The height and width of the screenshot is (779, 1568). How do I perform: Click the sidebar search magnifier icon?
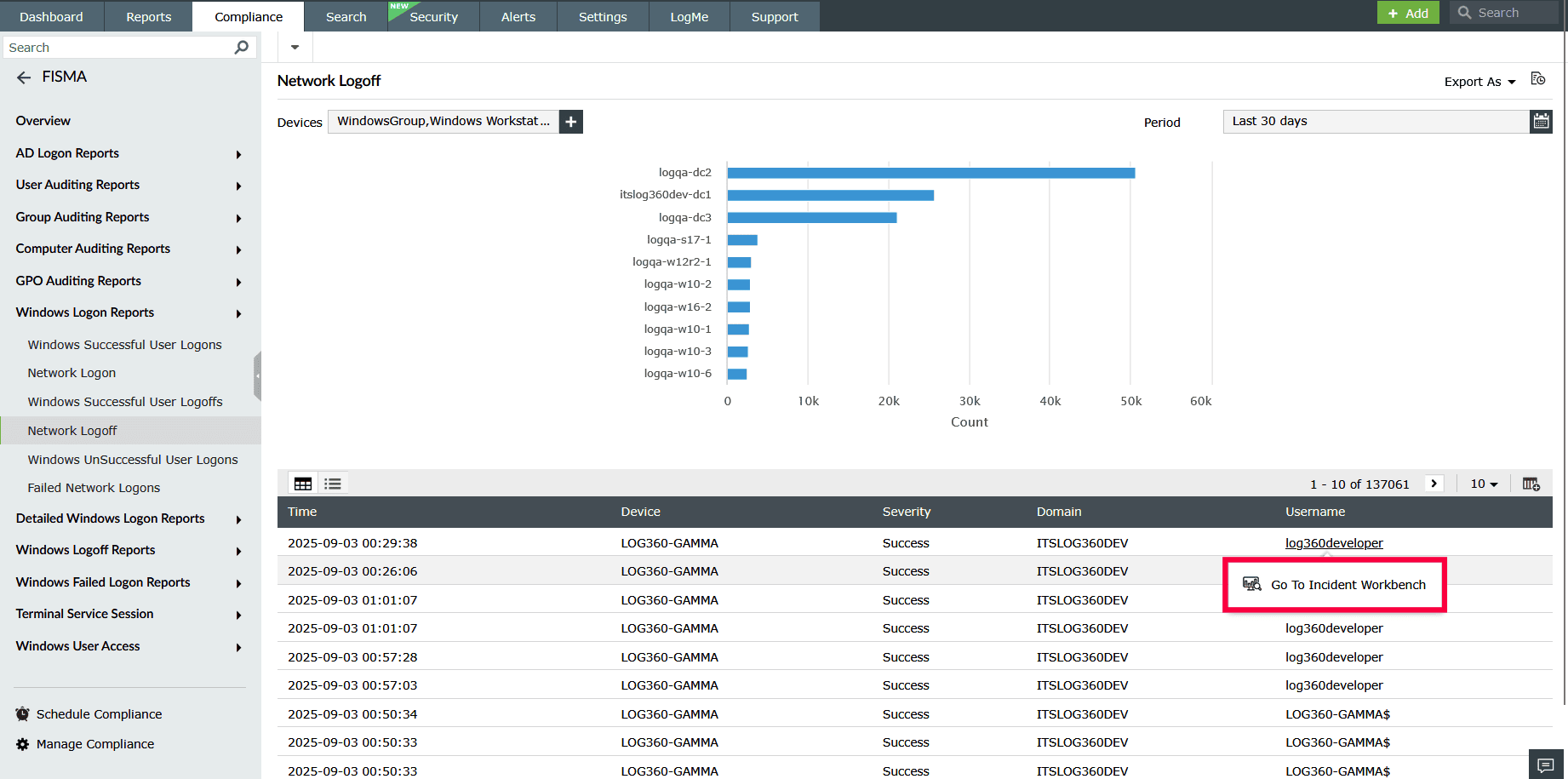[x=242, y=48]
